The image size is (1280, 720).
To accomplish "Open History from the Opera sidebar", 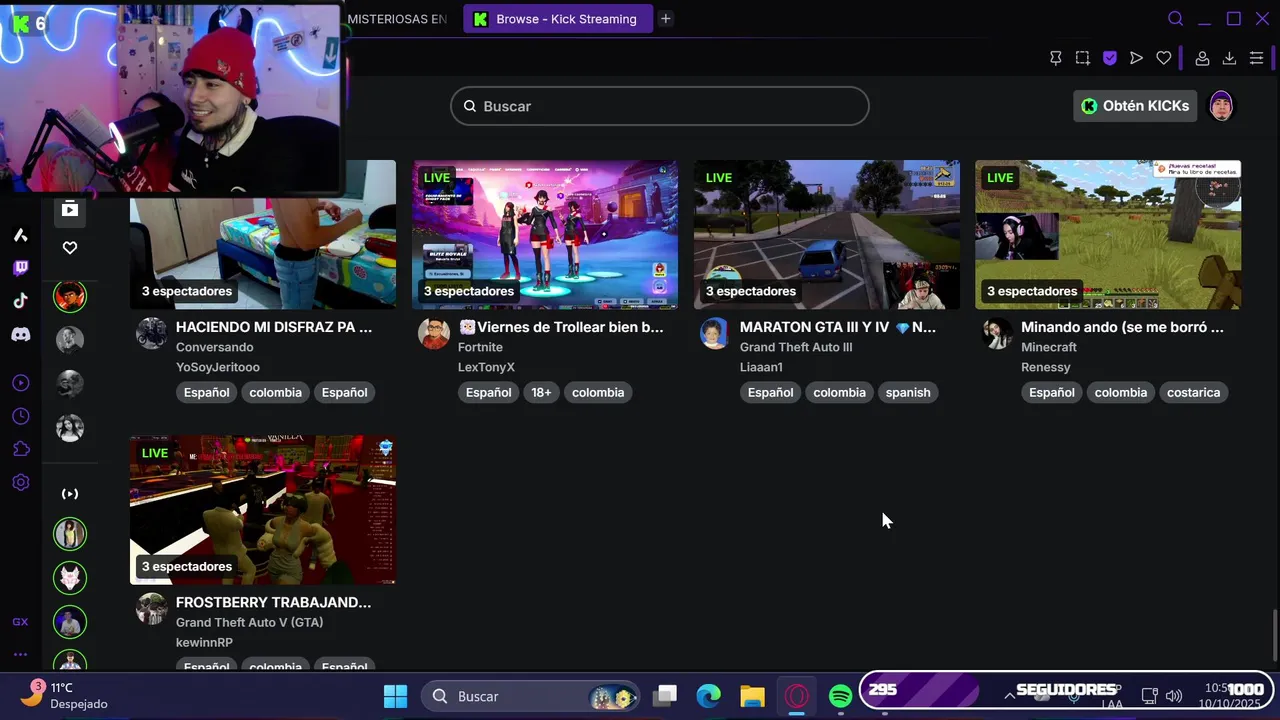I will (20, 416).
